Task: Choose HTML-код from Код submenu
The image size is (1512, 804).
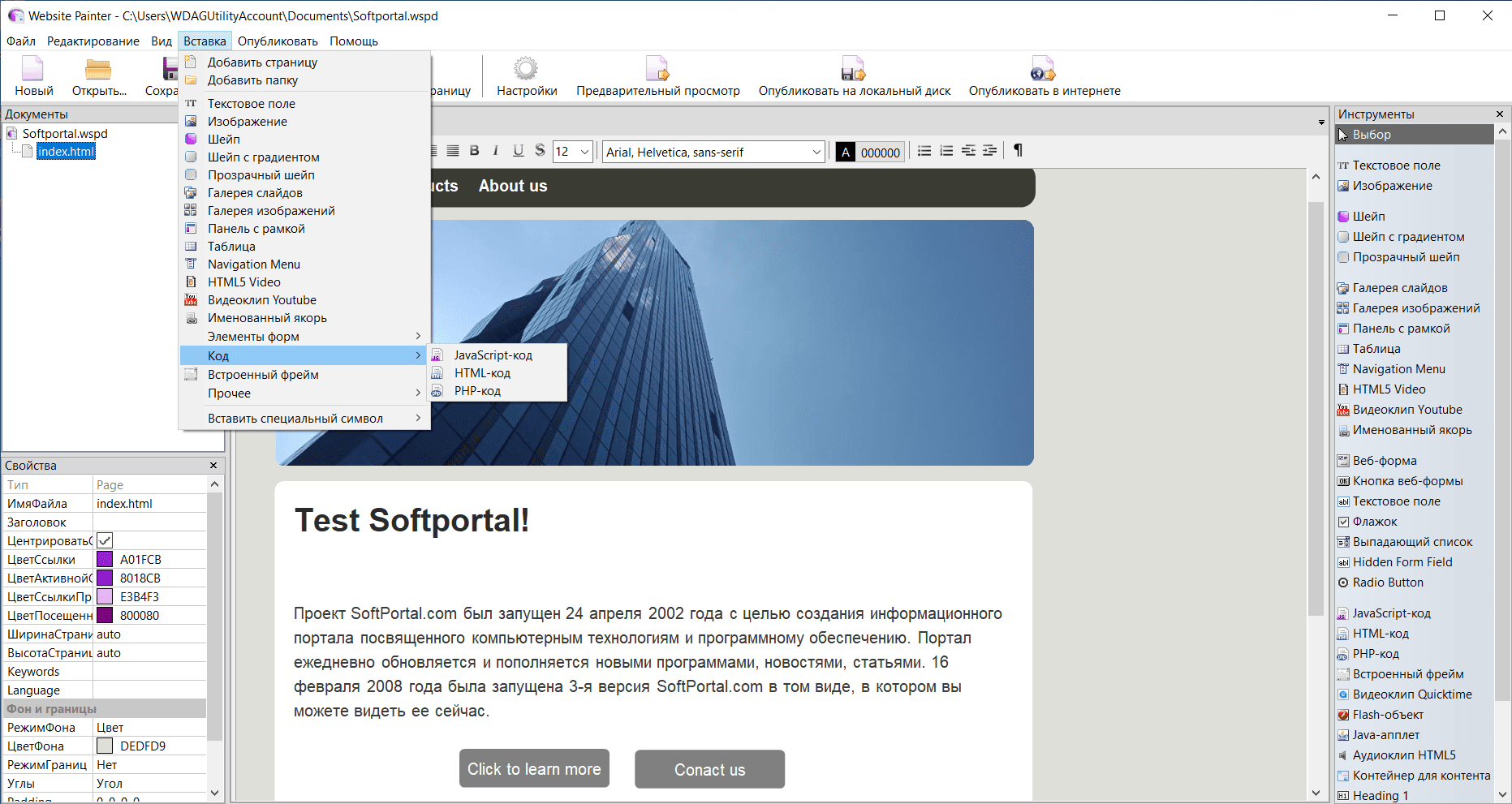Action: pos(497,373)
